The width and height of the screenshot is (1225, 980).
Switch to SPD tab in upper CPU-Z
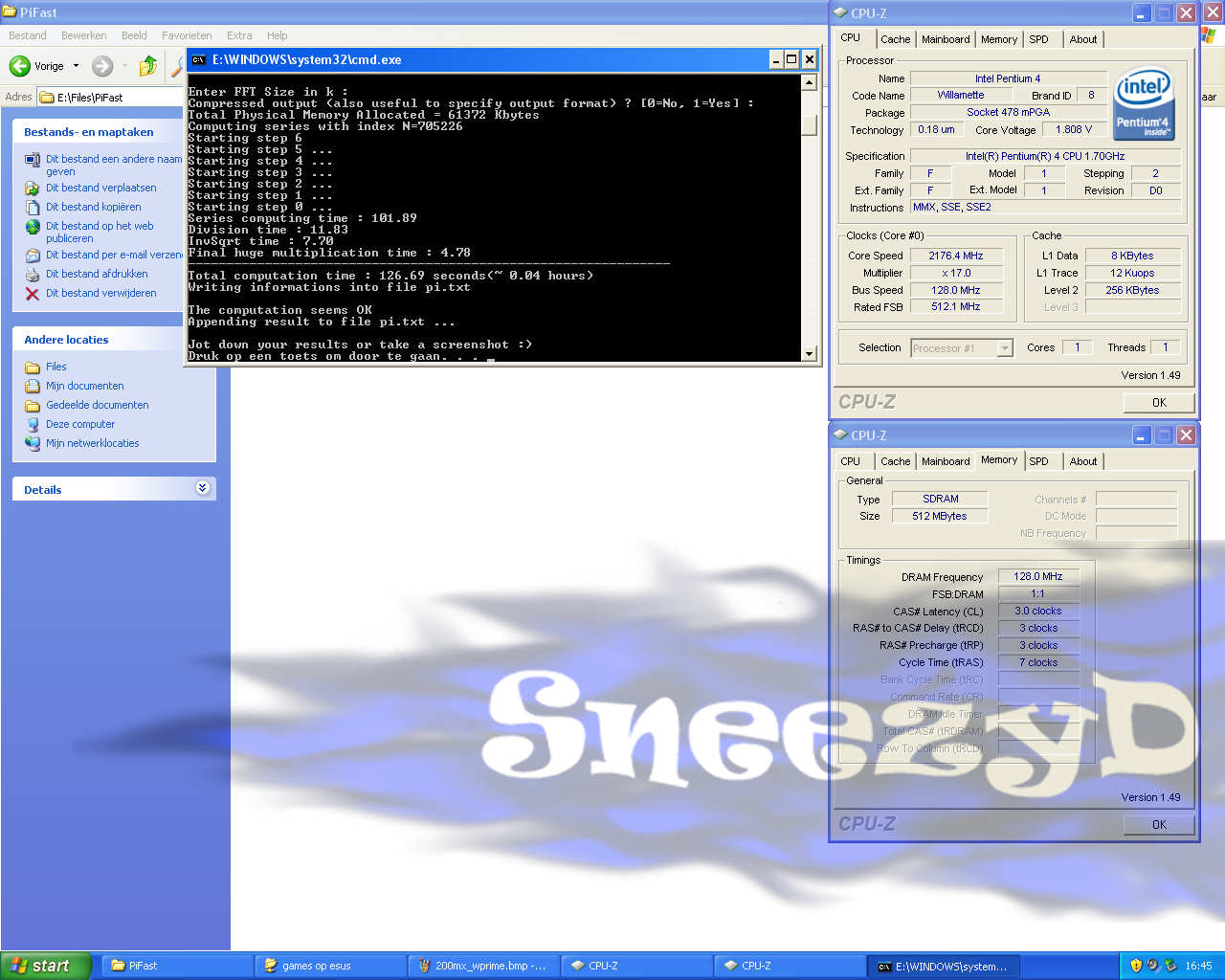coord(1039,39)
